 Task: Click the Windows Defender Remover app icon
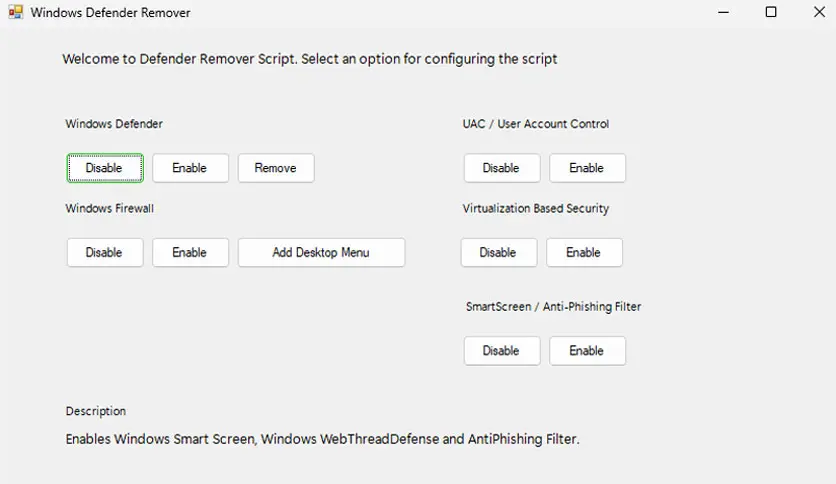tap(15, 13)
